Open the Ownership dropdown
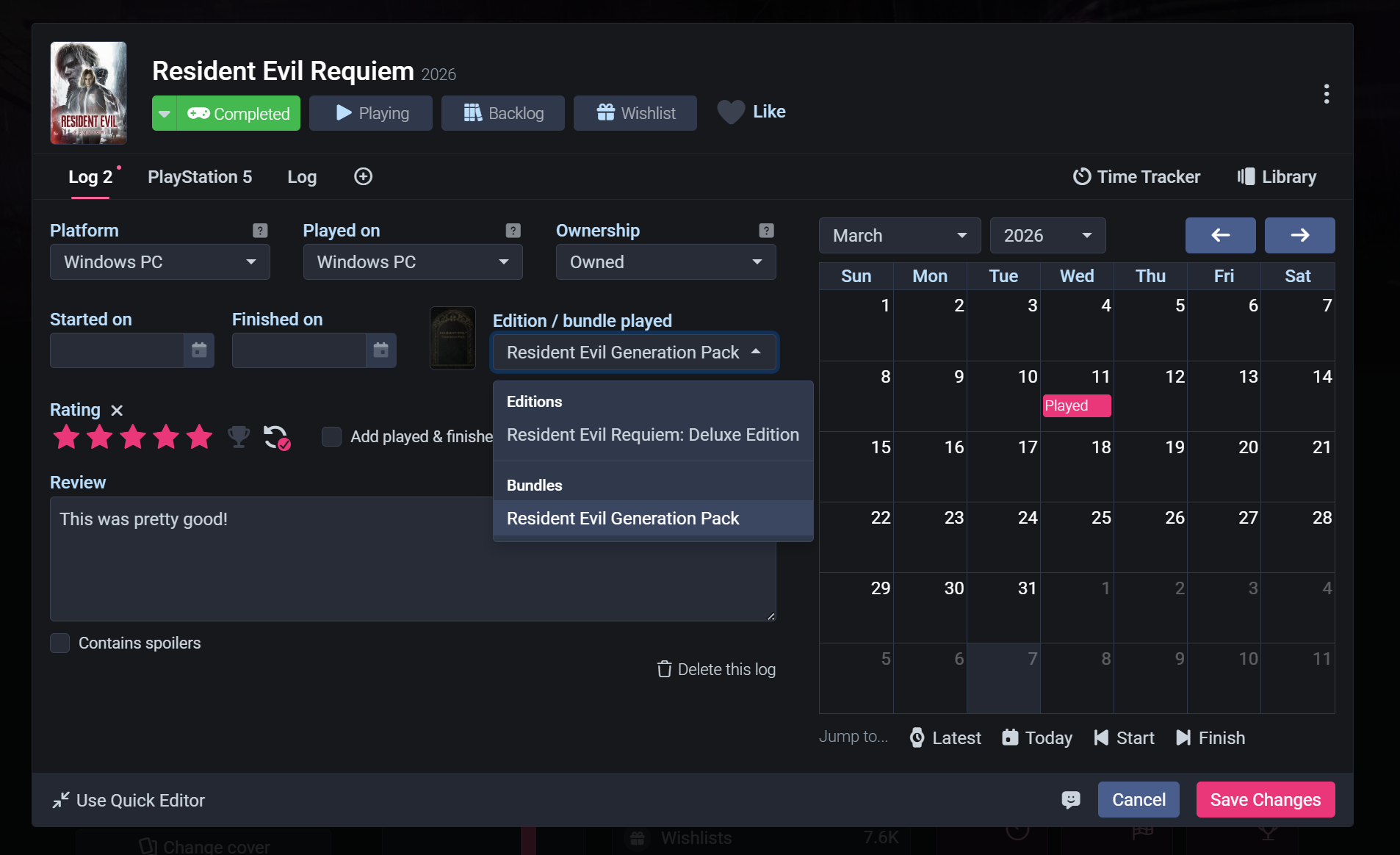 point(666,262)
